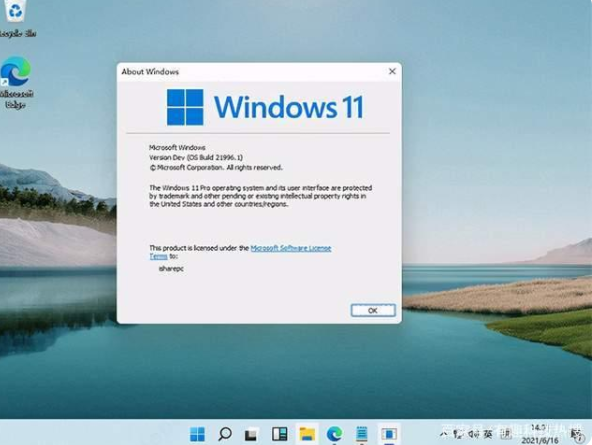
Task: Open the taskbar clock and date
Action: (540, 434)
